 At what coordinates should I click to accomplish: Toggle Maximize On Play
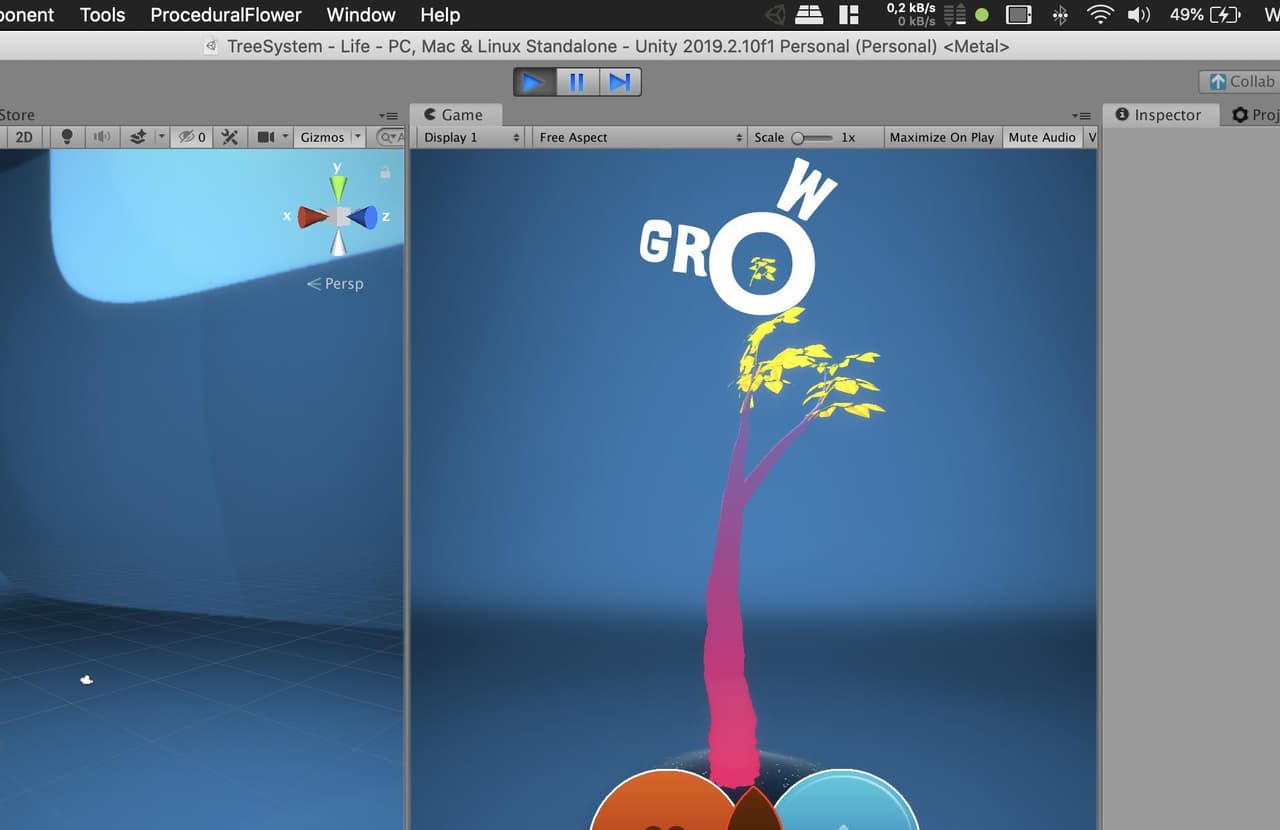(x=942, y=137)
